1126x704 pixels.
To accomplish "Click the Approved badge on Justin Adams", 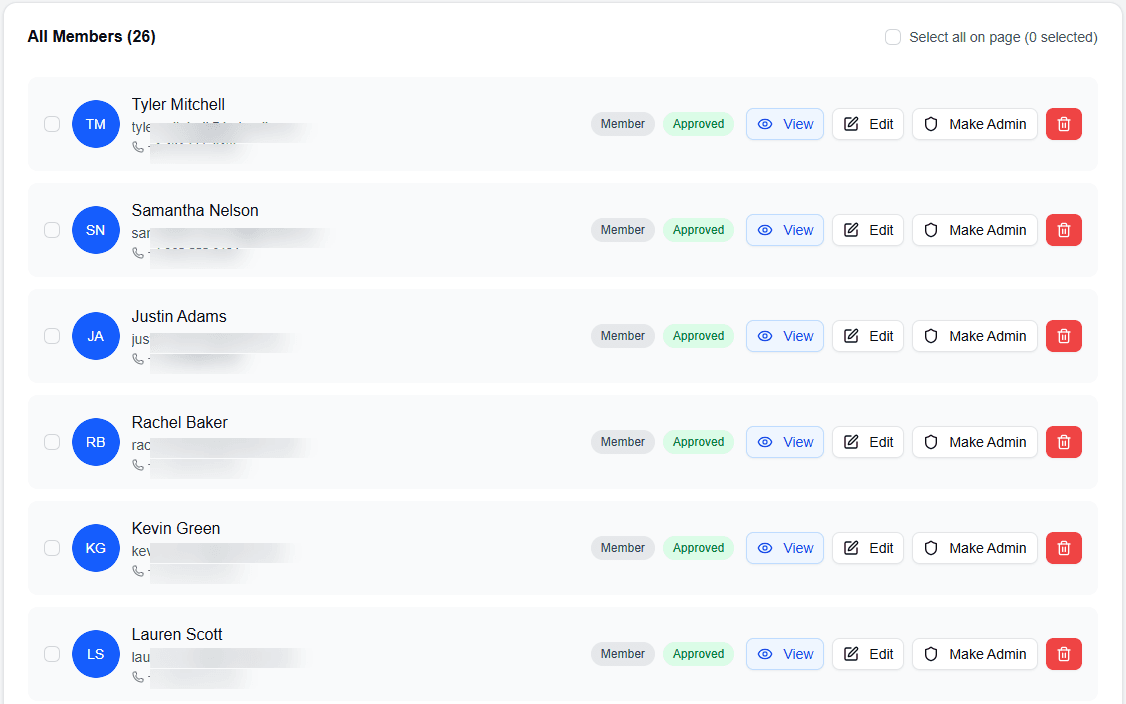I will click(698, 336).
